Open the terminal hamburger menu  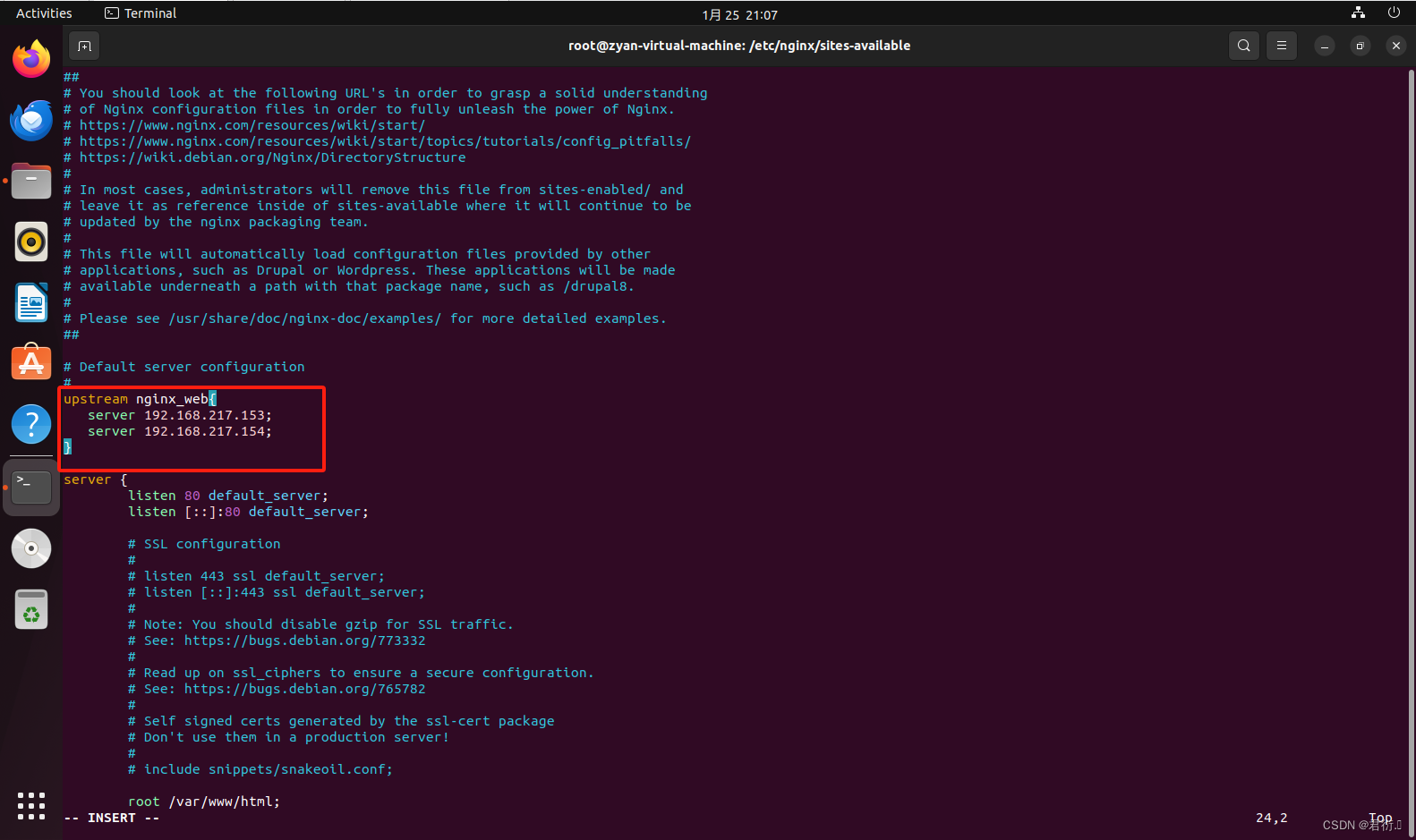pyautogui.click(x=1281, y=46)
